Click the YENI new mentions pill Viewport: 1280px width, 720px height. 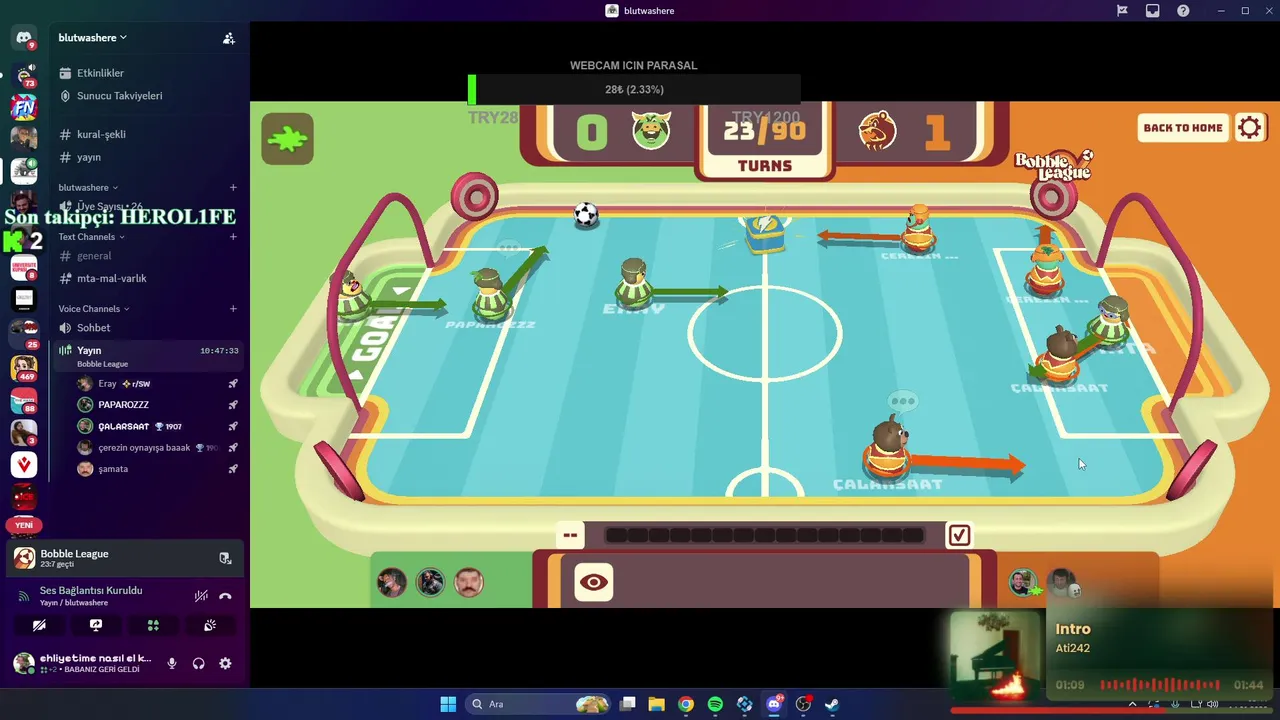click(x=24, y=525)
